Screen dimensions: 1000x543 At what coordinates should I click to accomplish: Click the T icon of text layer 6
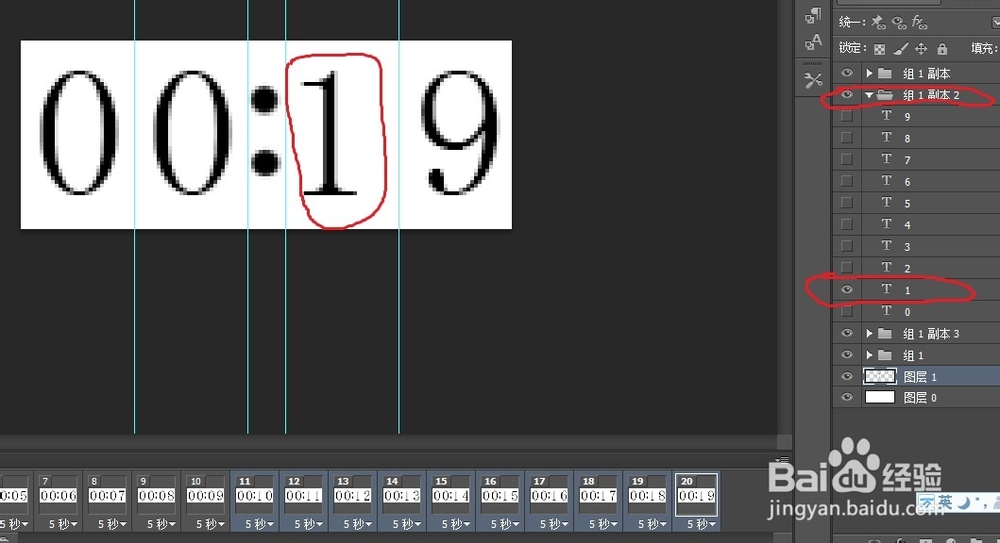point(886,181)
